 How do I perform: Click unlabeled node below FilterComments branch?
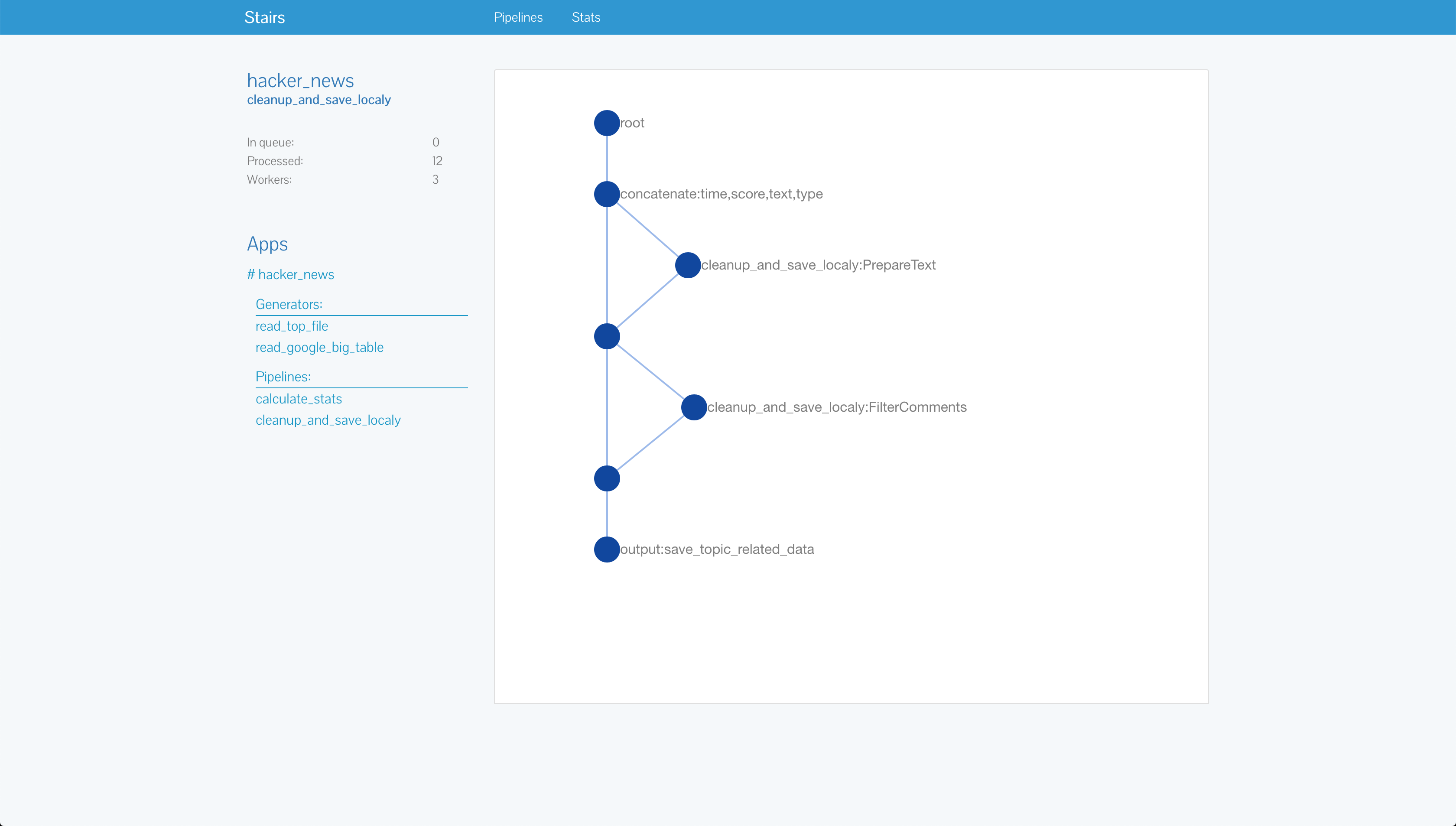(606, 478)
